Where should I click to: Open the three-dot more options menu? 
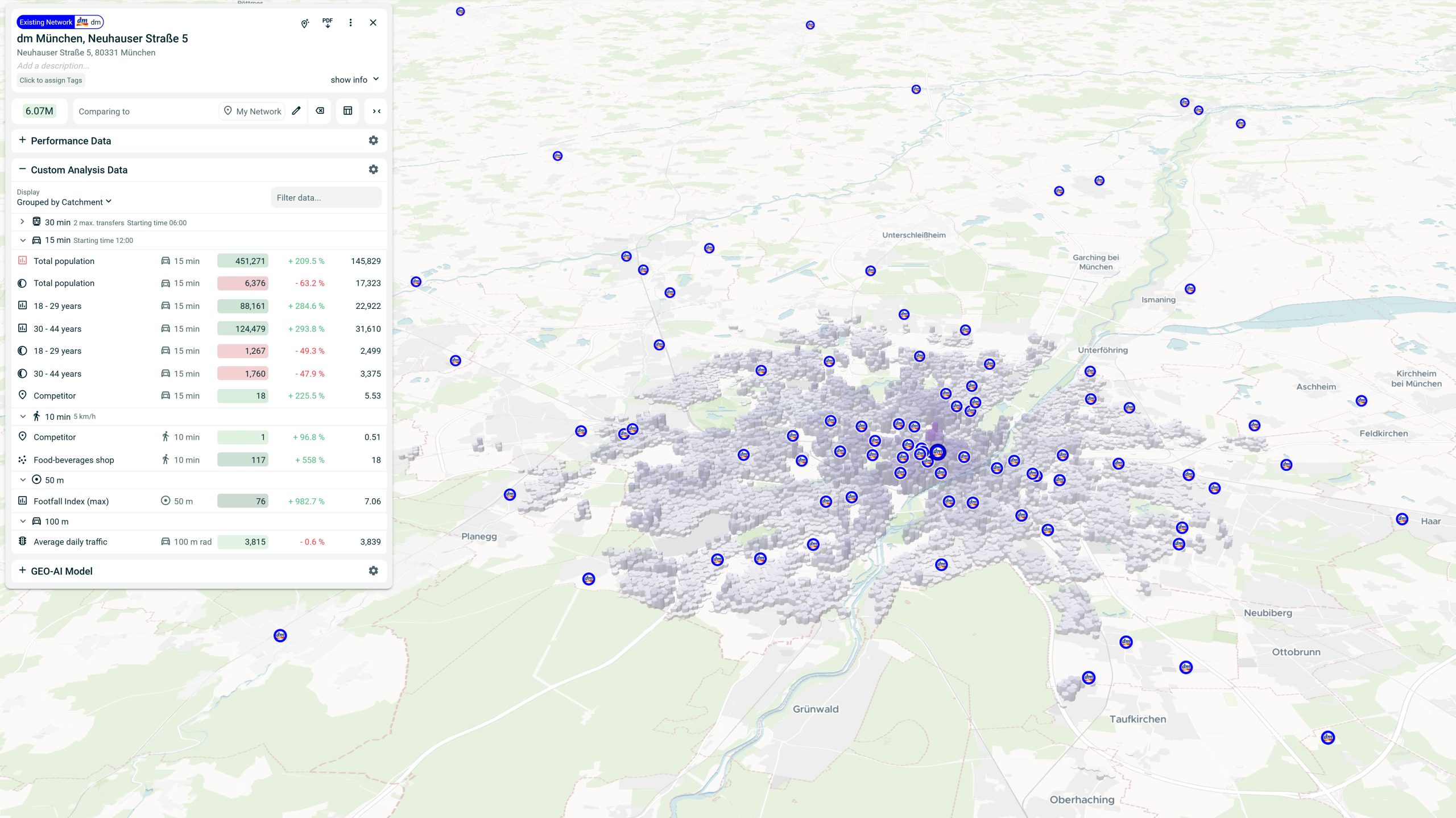[350, 23]
